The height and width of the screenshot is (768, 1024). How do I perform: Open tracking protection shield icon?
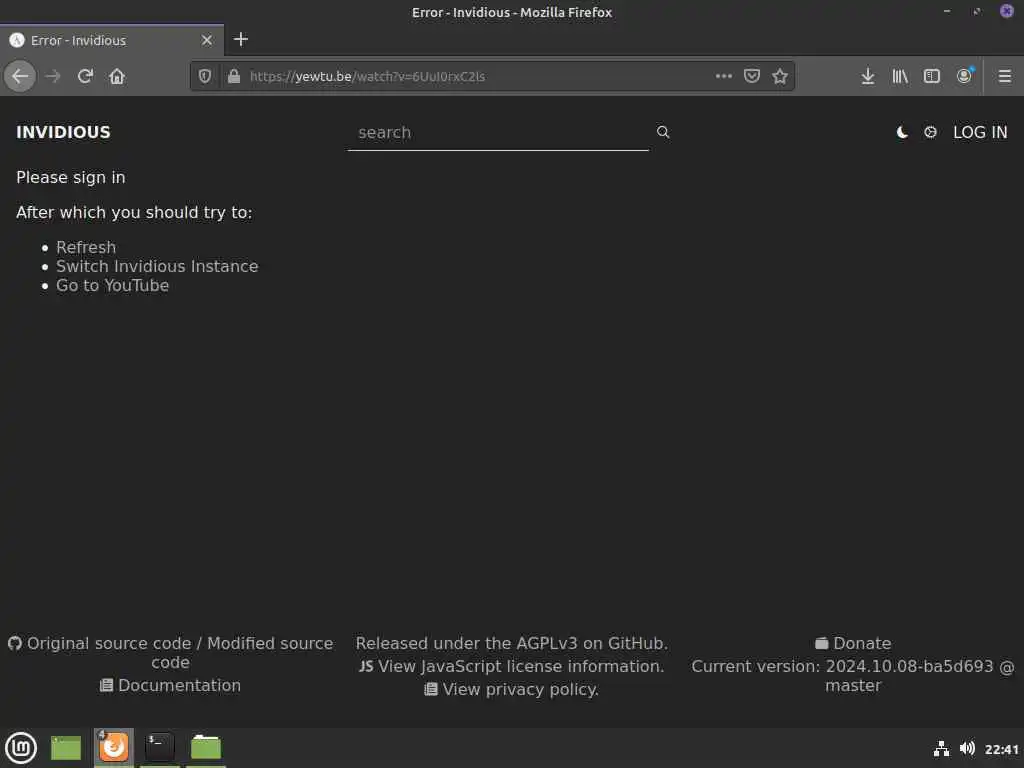pos(205,76)
